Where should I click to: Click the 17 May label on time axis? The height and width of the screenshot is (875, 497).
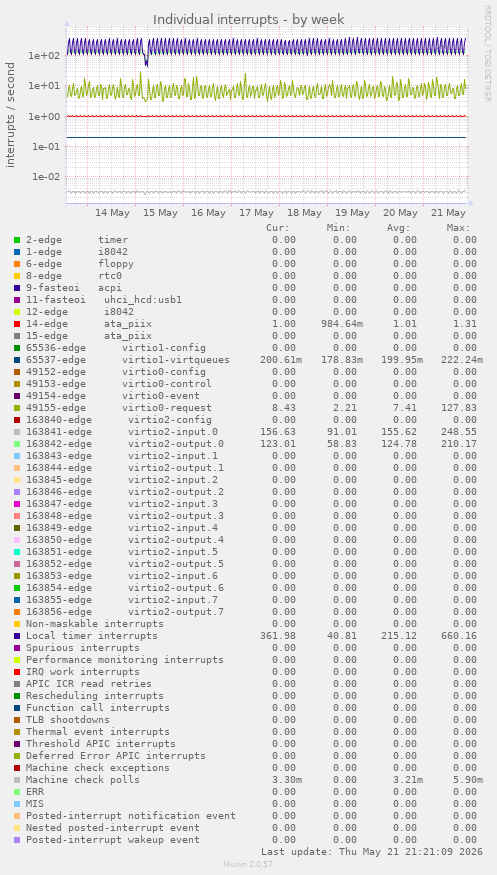[256, 213]
